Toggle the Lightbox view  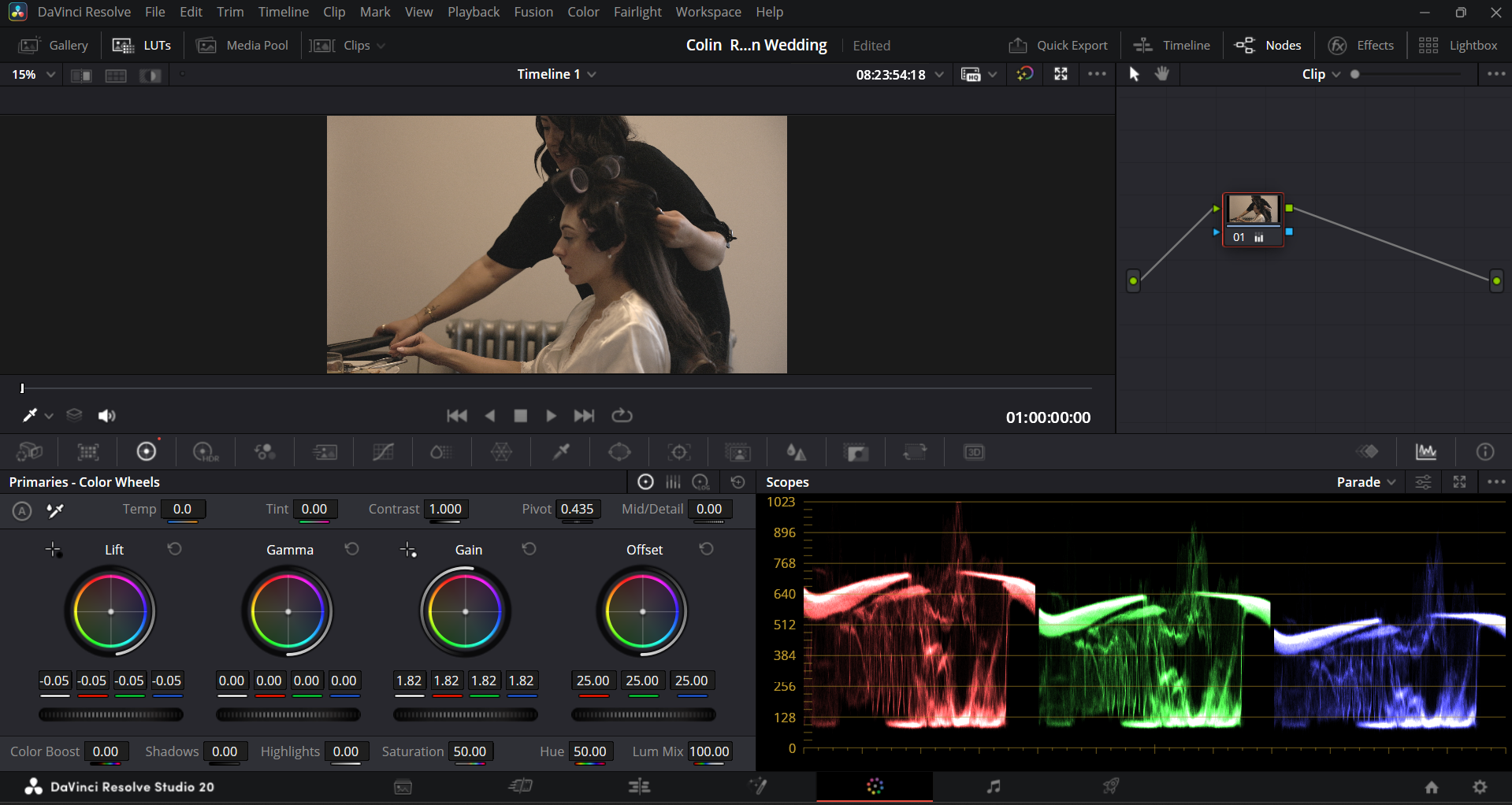(1458, 46)
